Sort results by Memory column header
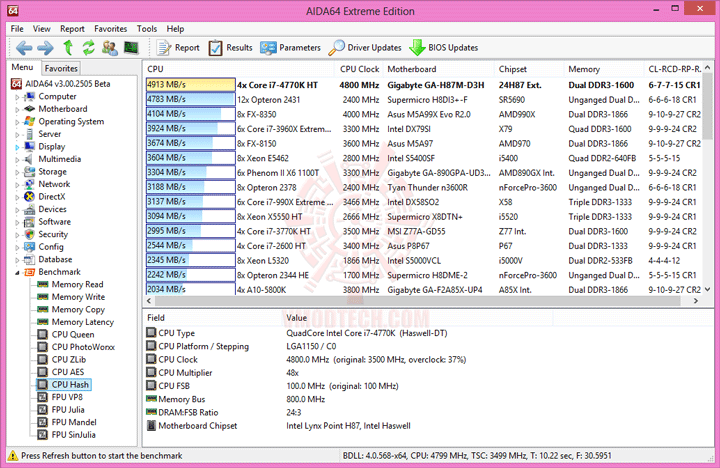 (604, 69)
